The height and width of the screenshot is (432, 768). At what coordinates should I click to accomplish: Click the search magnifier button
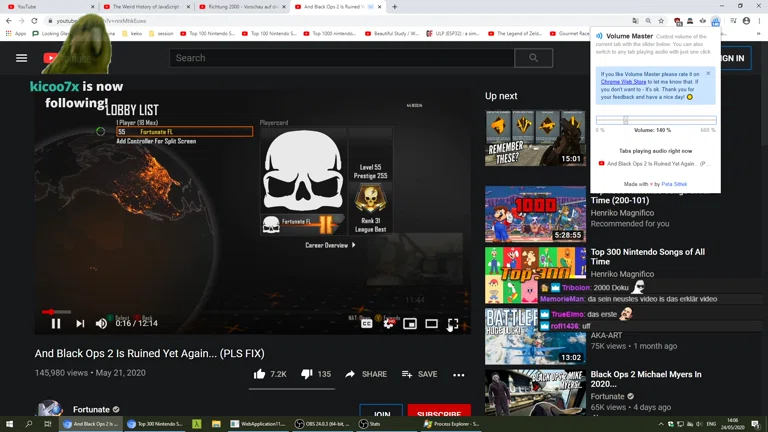(x=533, y=58)
